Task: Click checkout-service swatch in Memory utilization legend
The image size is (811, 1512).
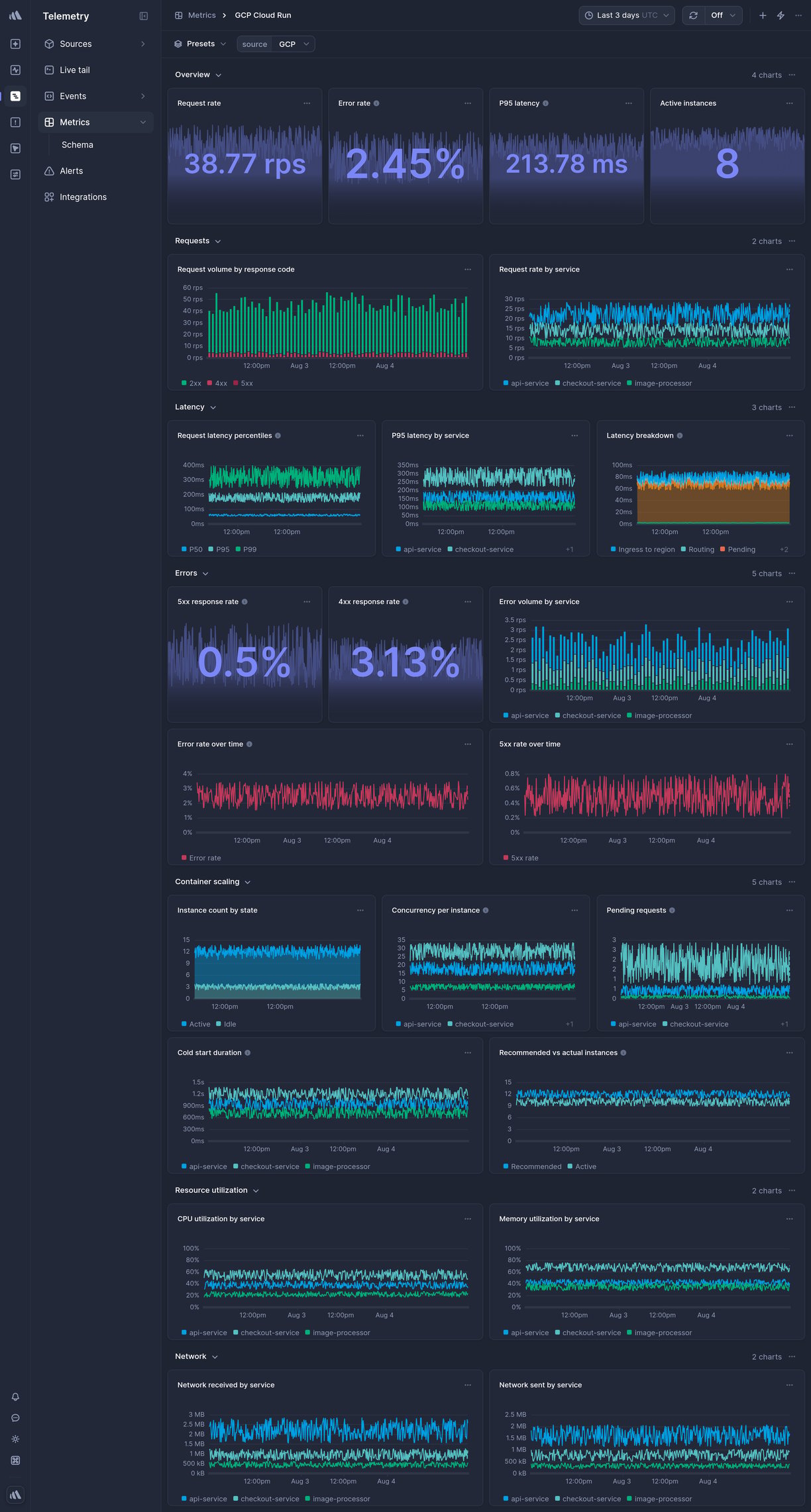Action: pyautogui.click(x=557, y=1333)
